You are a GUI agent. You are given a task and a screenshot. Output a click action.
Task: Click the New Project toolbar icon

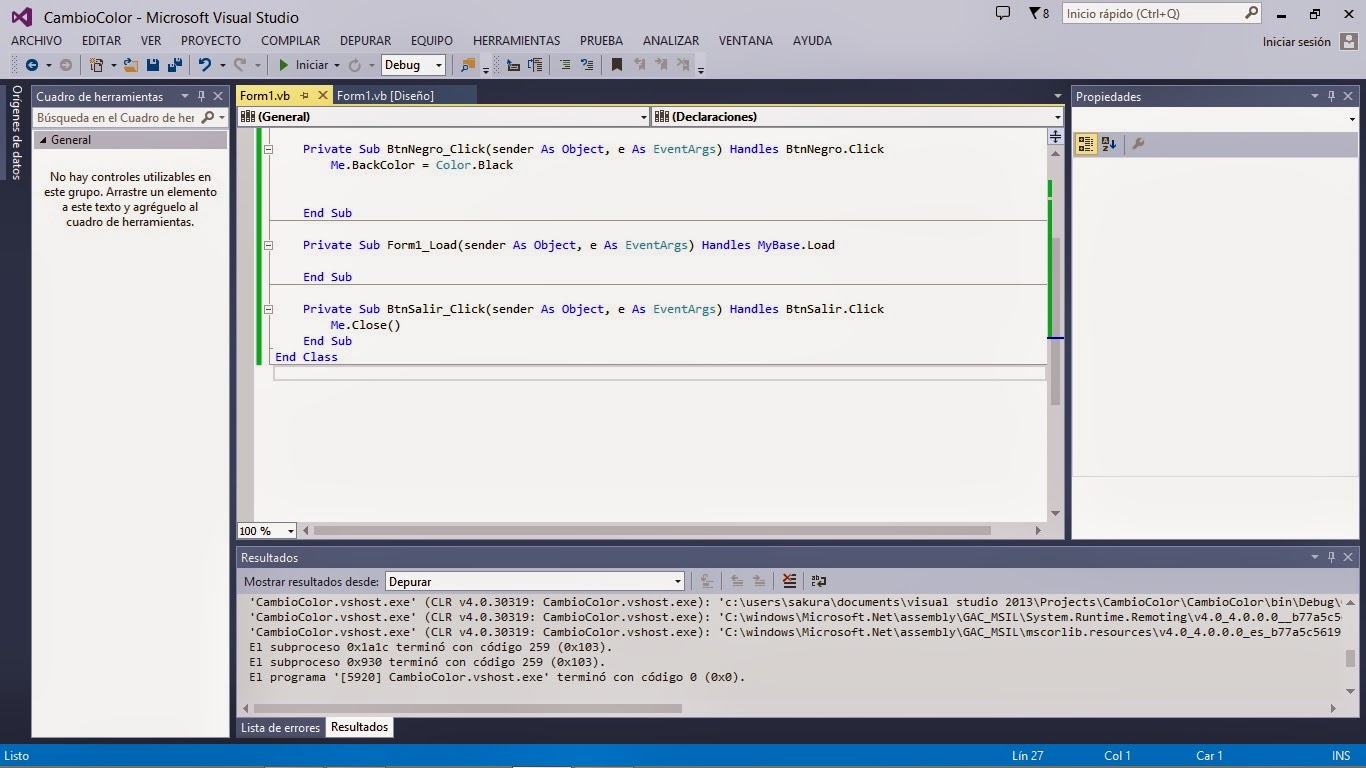click(95, 64)
